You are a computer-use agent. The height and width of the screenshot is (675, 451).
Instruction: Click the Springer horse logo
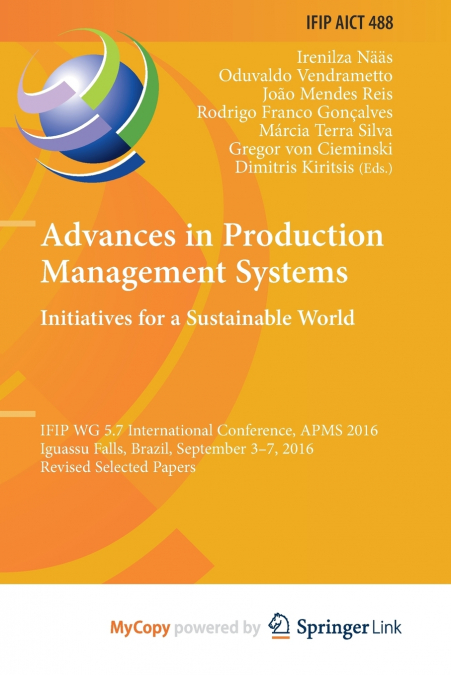tap(279, 626)
